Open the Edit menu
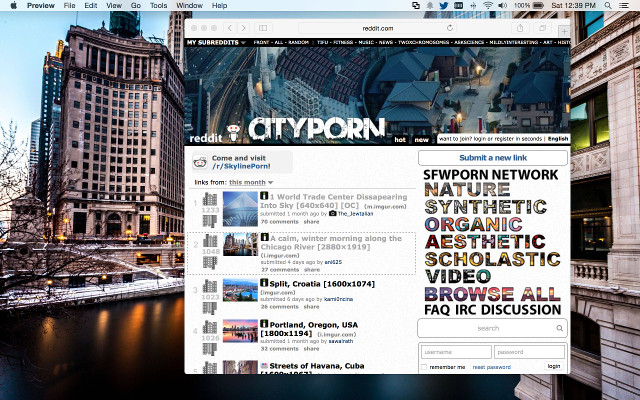Image resolution: width=640 pixels, height=400 pixels. tap(91, 5)
